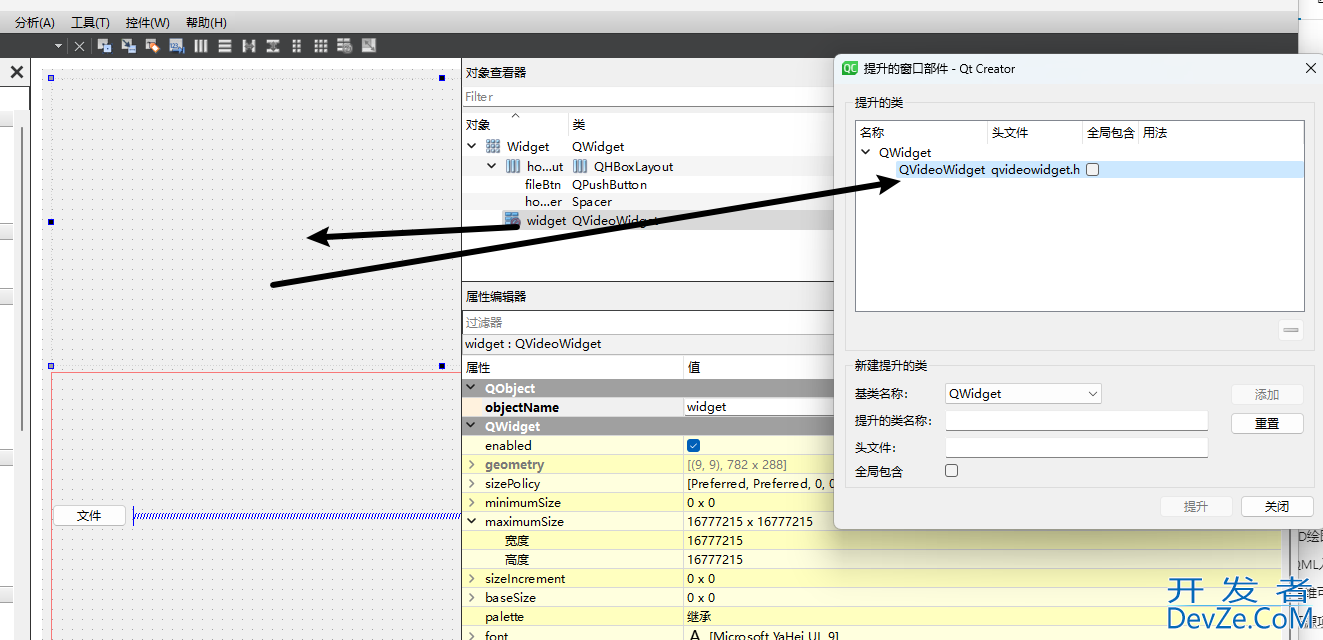This screenshot has height=640, width=1323.
Task: Close the left side panel with X
Action: (x=16, y=72)
